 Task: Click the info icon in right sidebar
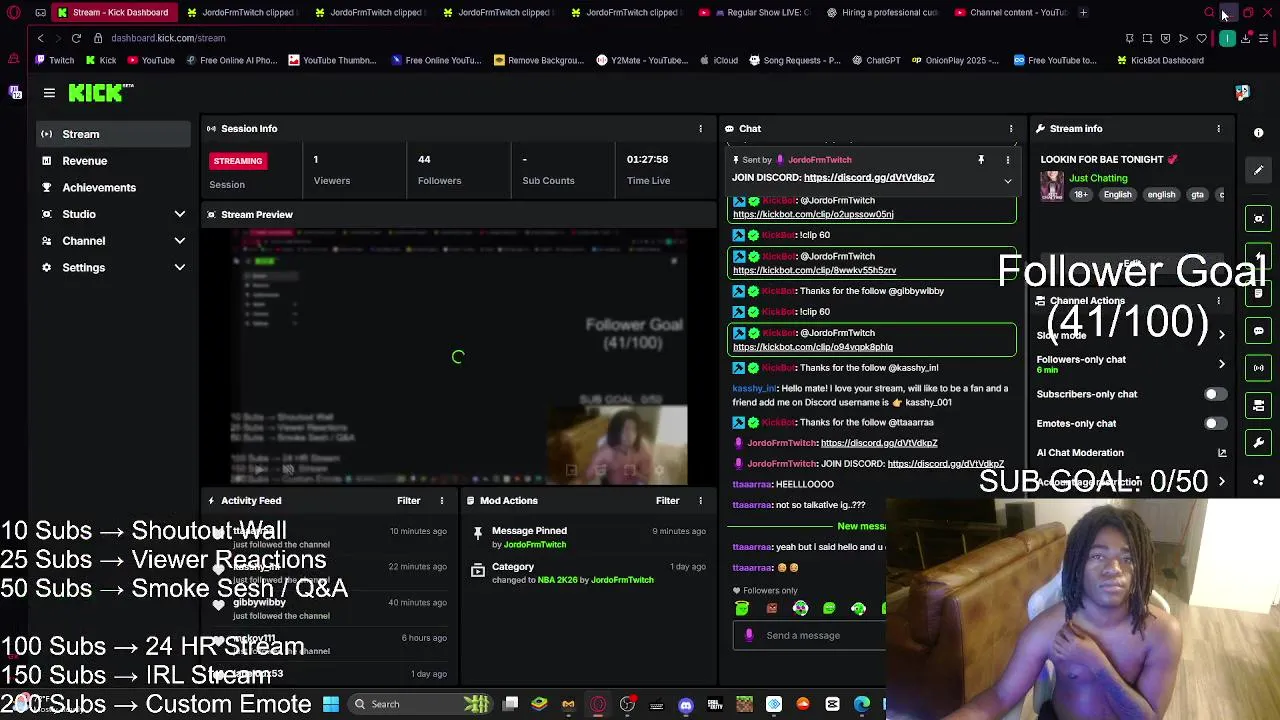(x=1259, y=133)
